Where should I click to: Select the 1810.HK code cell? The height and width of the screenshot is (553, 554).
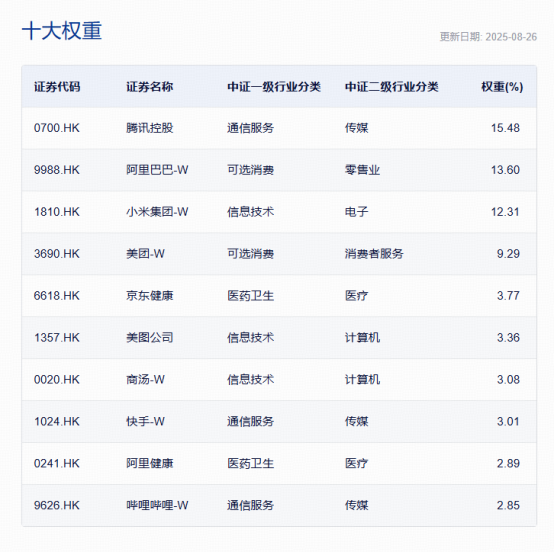tap(57, 212)
